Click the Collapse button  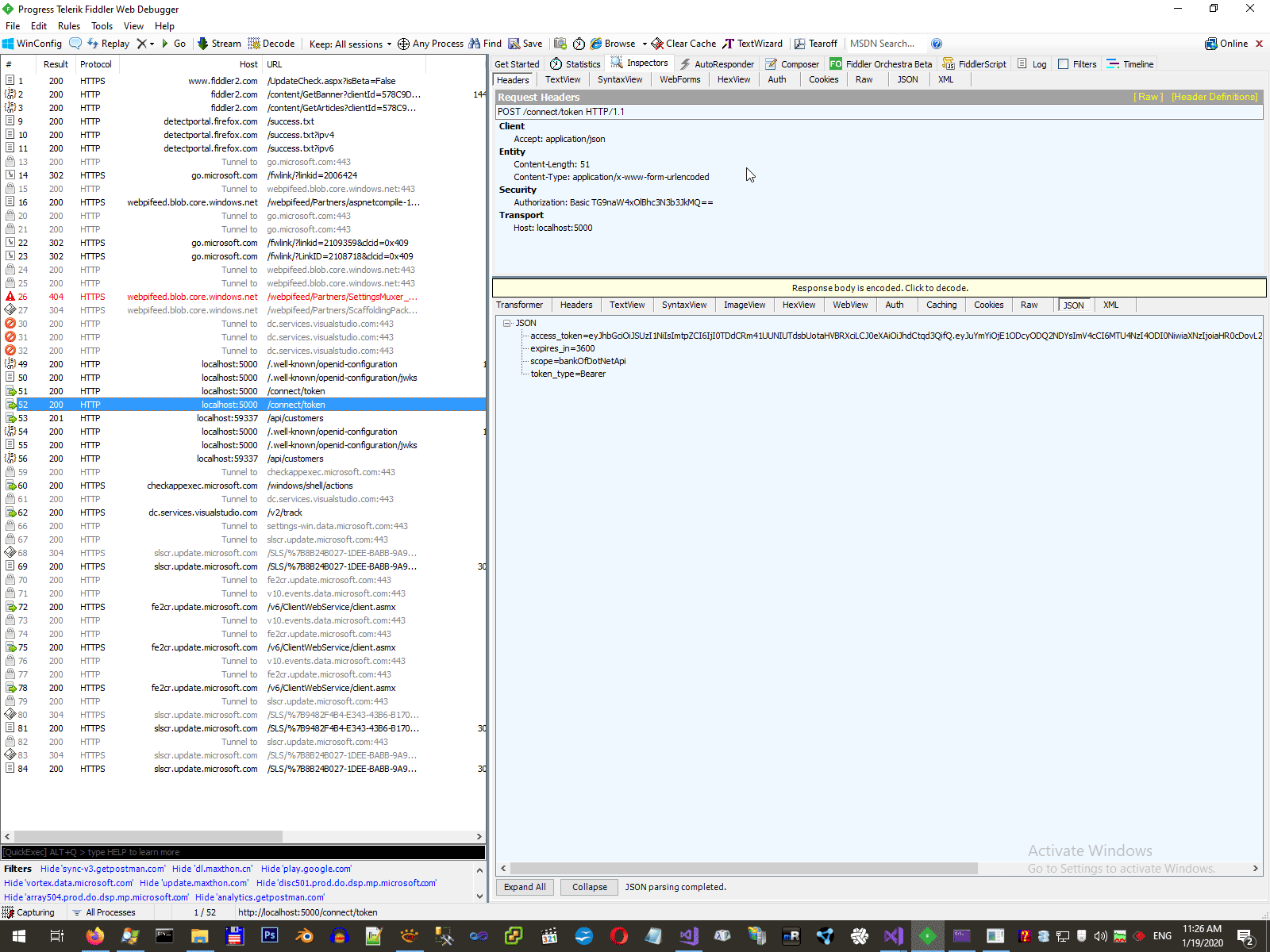click(590, 887)
